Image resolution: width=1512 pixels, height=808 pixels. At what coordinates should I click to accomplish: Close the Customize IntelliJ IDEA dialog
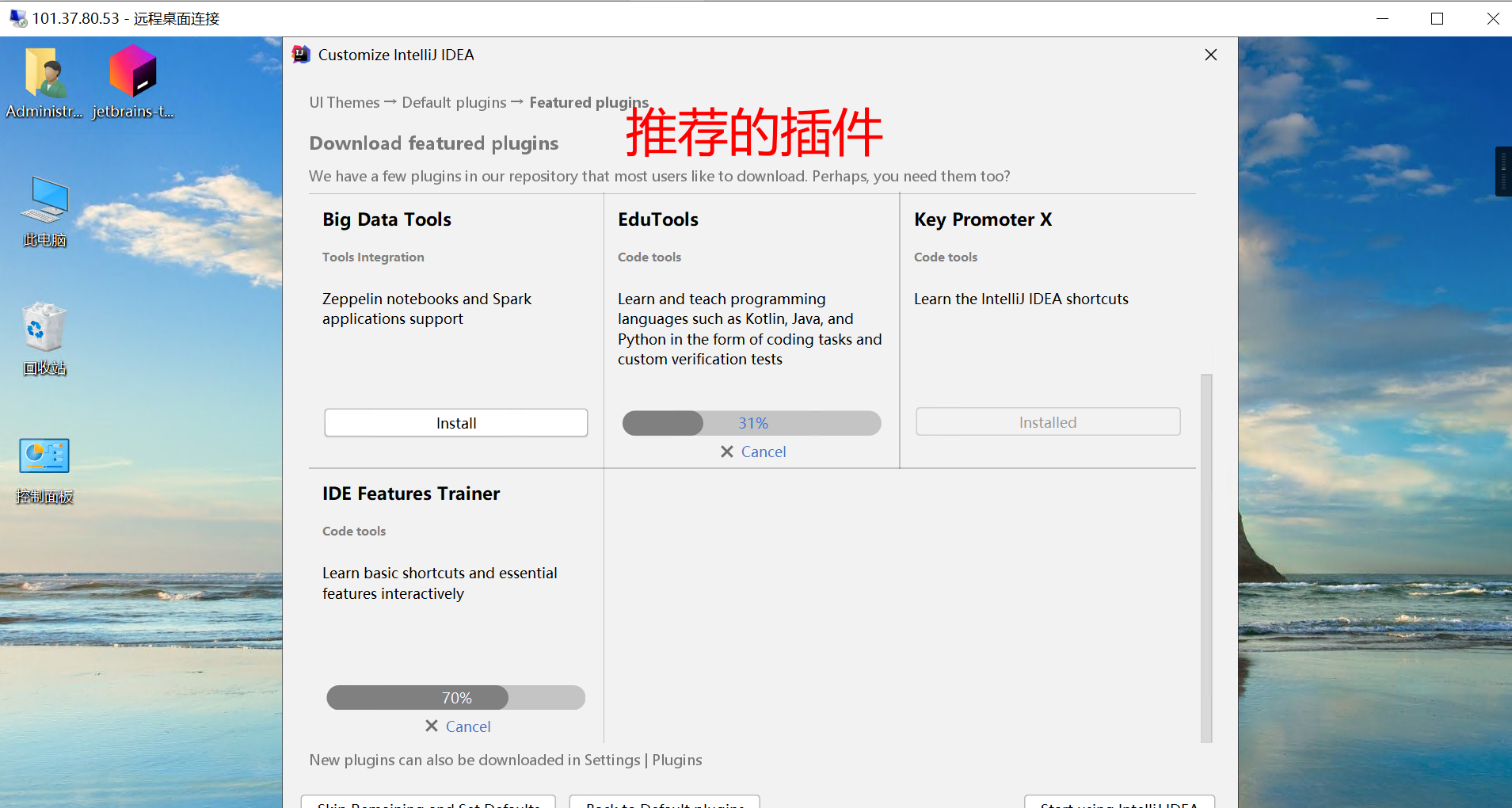pos(1210,55)
